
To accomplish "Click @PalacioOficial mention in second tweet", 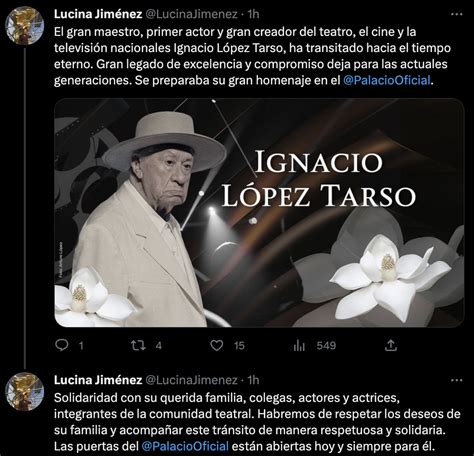I will point(185,446).
